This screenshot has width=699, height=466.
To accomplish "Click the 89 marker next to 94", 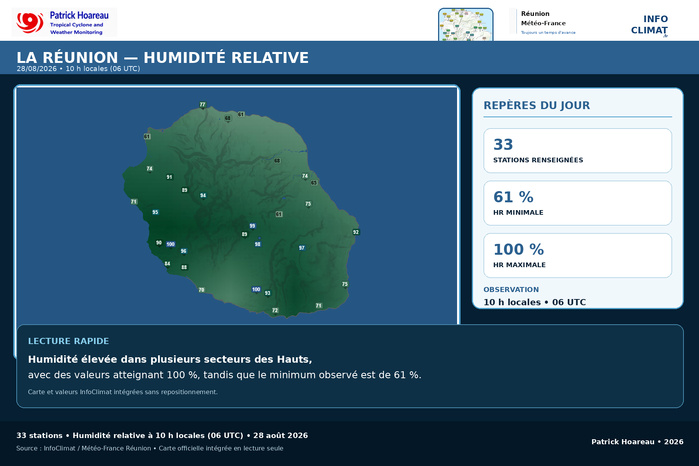I will click(185, 190).
